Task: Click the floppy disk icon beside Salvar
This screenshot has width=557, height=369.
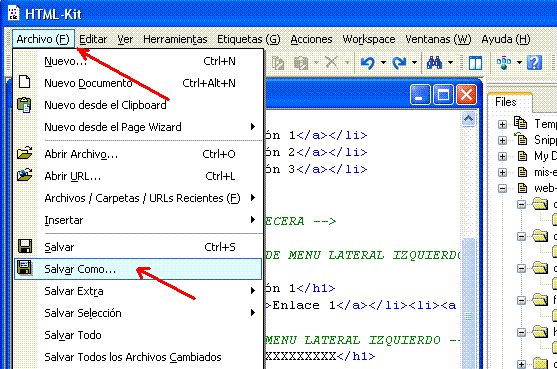Action: (25, 246)
